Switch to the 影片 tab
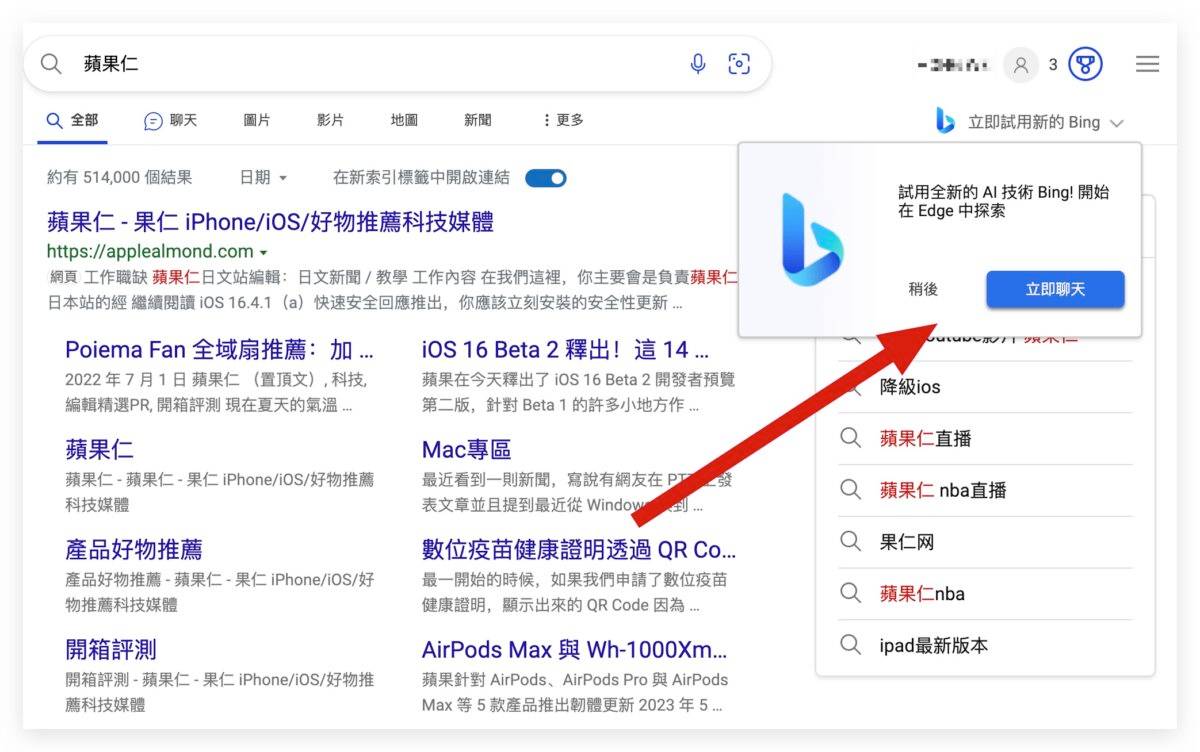Viewport: 1200px width, 752px height. point(330,120)
